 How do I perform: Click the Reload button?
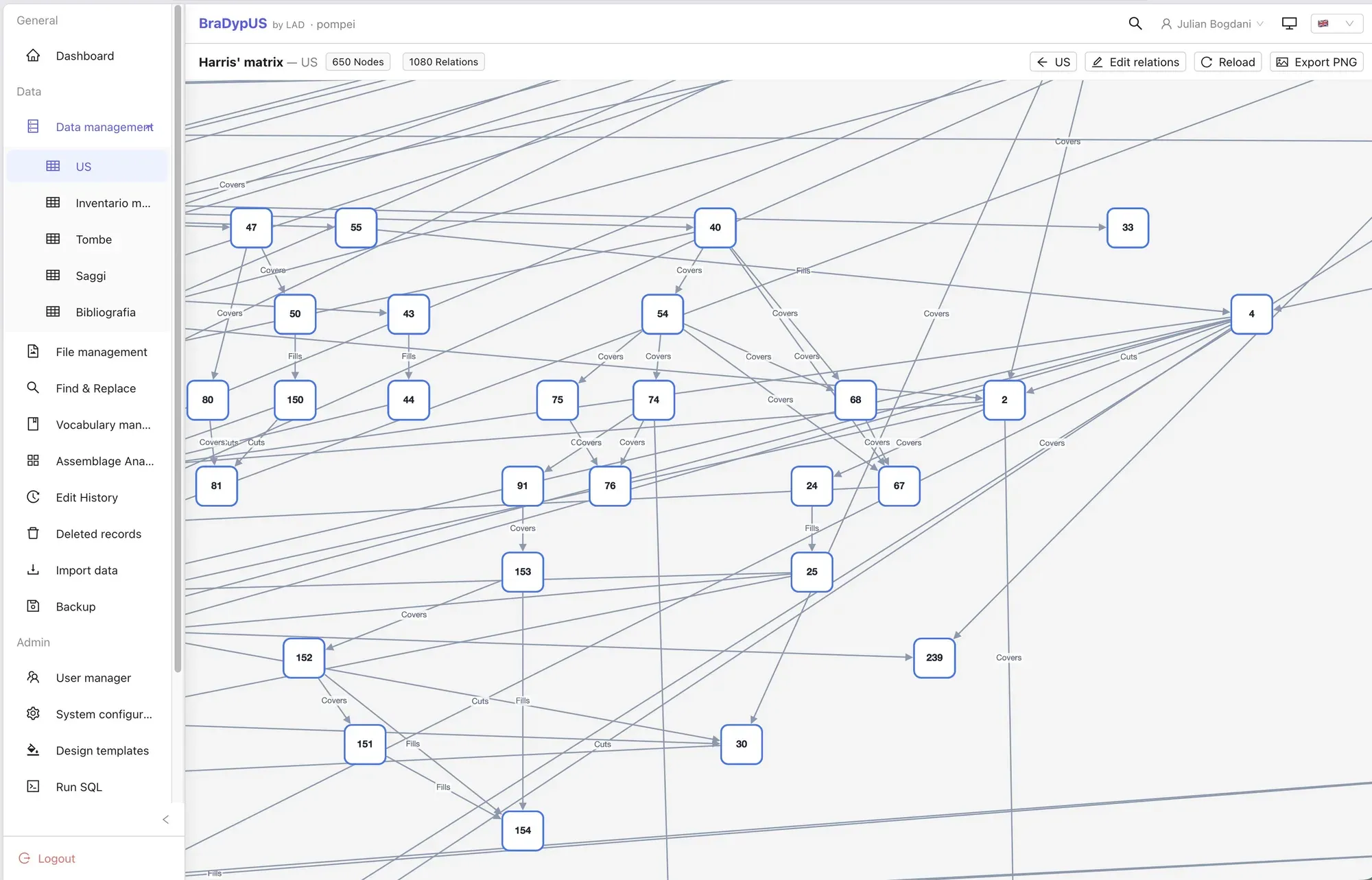[1227, 62]
